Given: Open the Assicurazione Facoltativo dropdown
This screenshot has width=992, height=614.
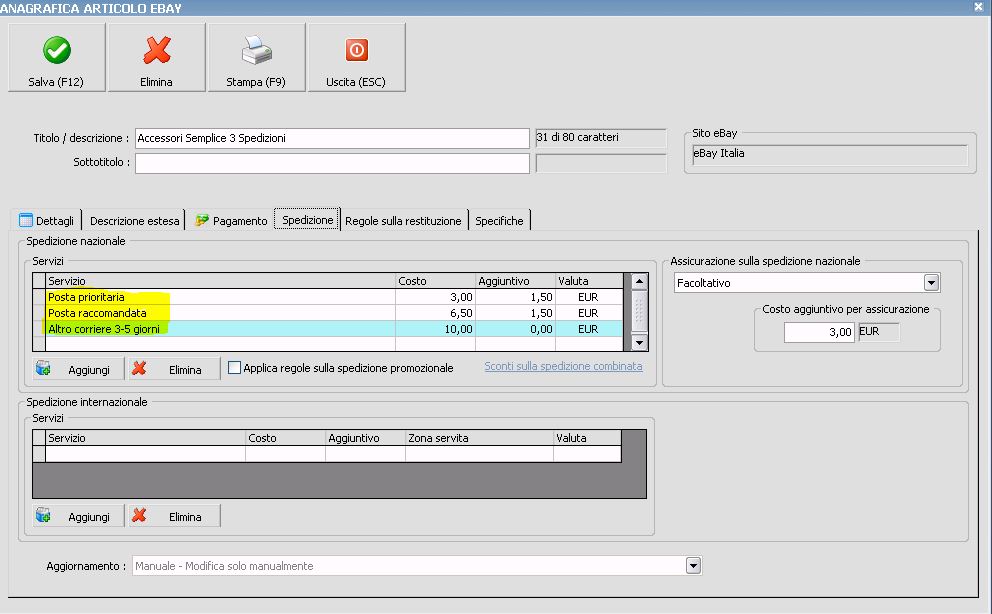Looking at the screenshot, I should (931, 283).
